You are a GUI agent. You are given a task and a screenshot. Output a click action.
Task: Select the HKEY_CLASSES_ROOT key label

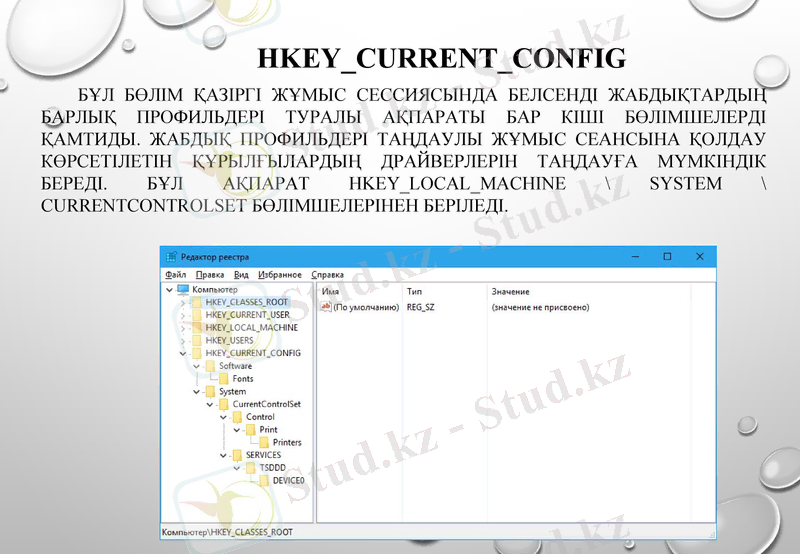point(247,302)
